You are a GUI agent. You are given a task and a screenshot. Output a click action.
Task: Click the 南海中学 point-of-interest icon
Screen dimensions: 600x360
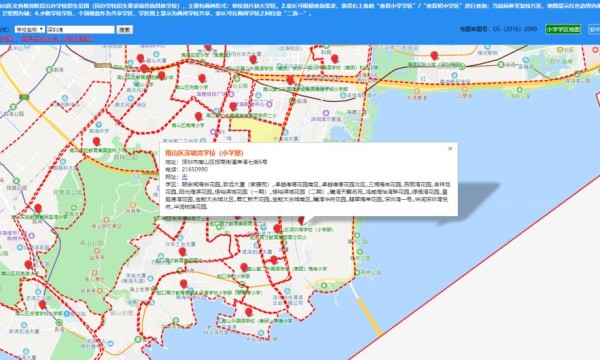tap(99, 125)
